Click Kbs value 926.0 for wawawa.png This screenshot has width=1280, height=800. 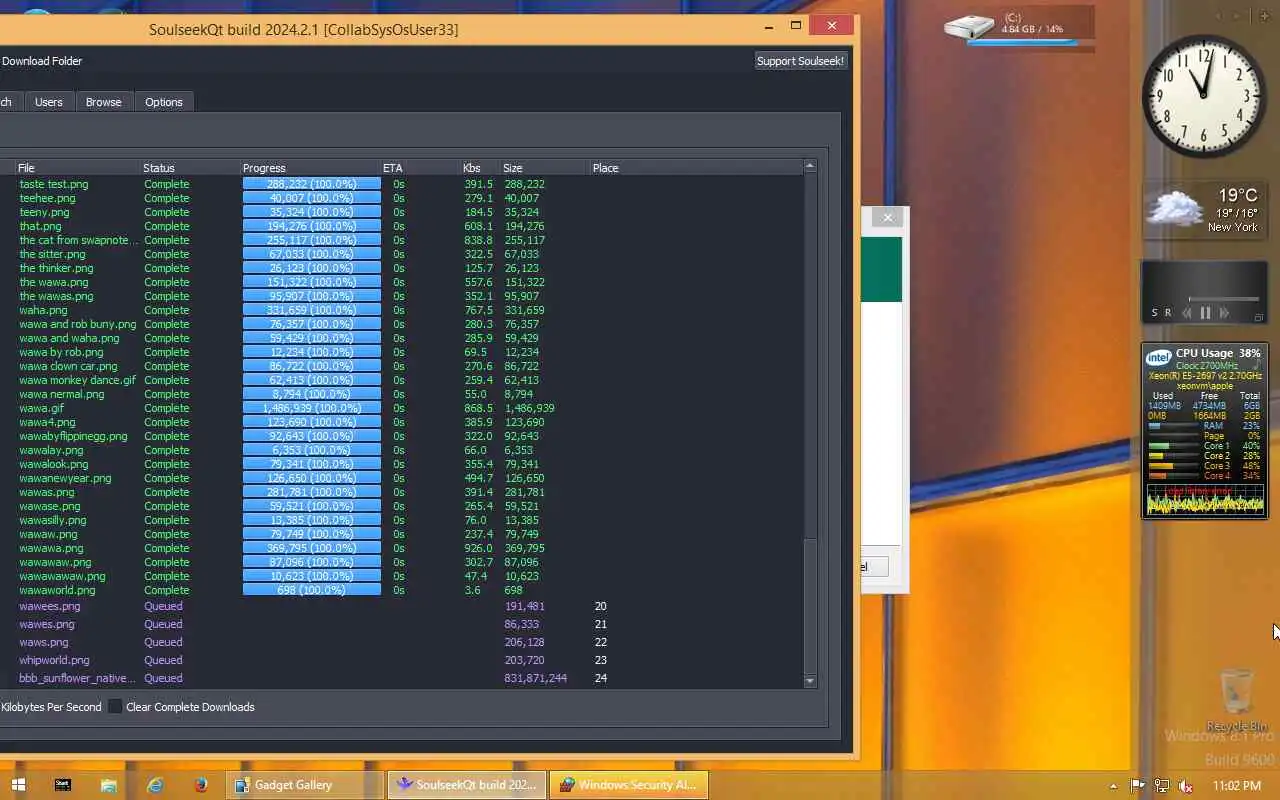479,548
